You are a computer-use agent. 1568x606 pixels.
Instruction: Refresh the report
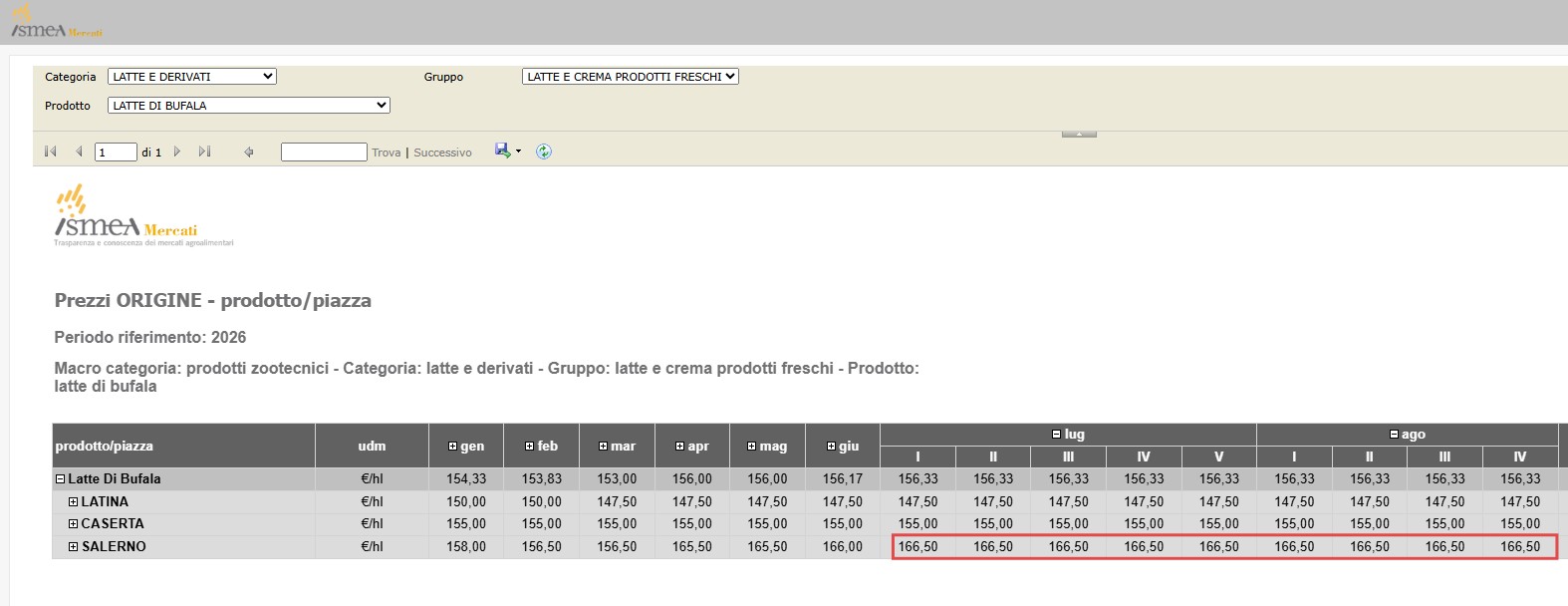coord(544,151)
